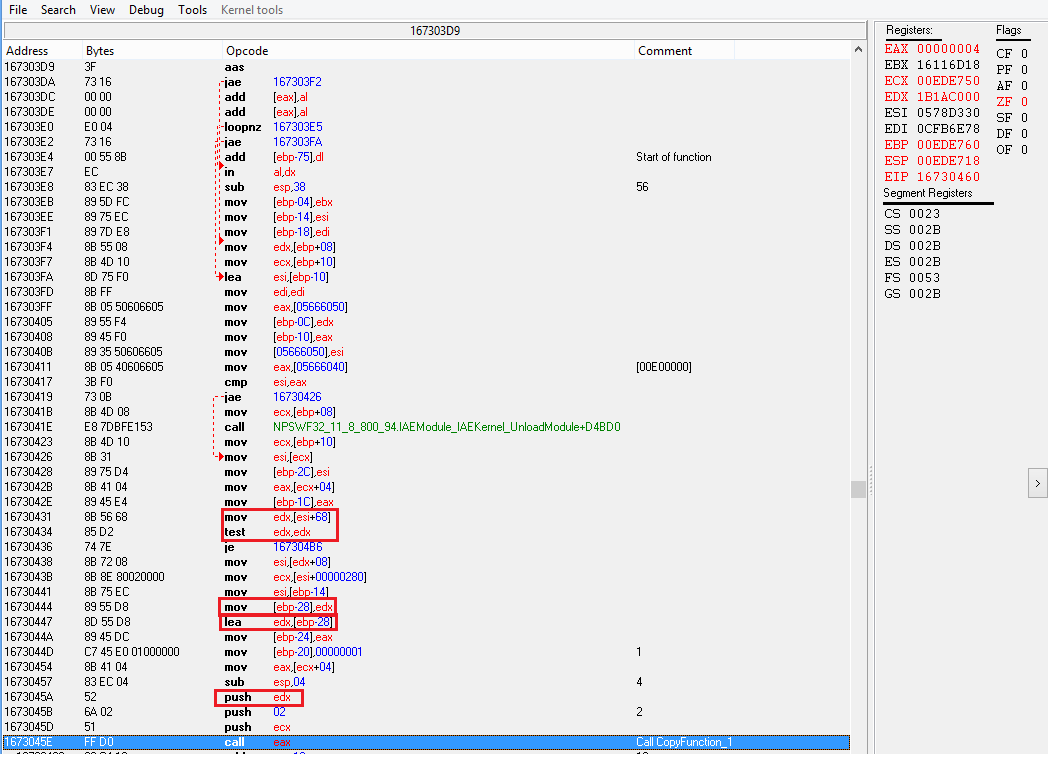Image resolution: width=1052 pixels, height=757 pixels.
Task: Click the disassembler vertical scrollbar thumb
Action: 858,488
